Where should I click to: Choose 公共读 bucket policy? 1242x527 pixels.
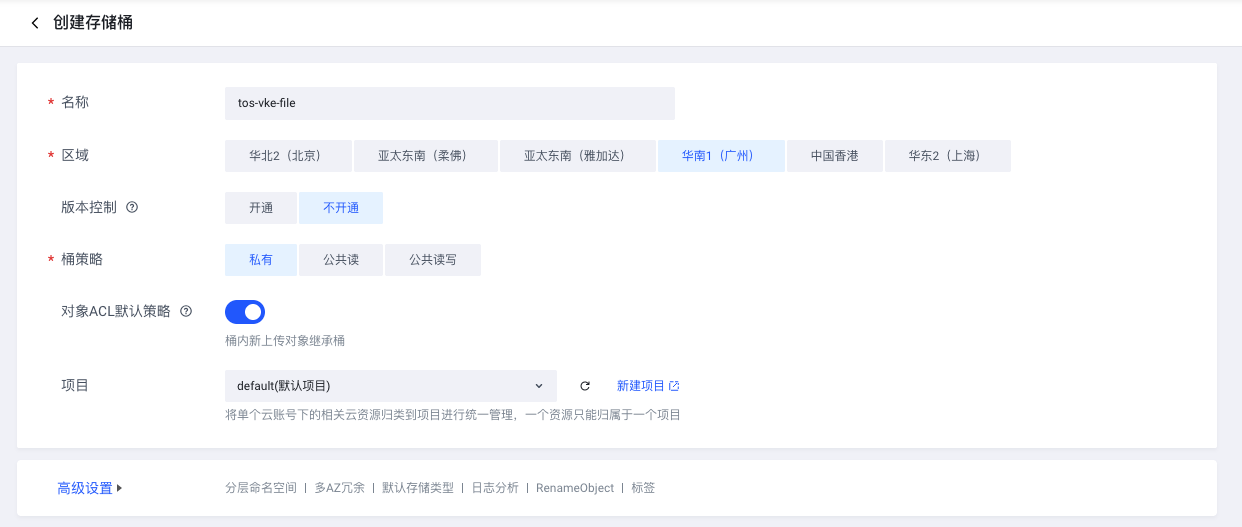pos(341,260)
